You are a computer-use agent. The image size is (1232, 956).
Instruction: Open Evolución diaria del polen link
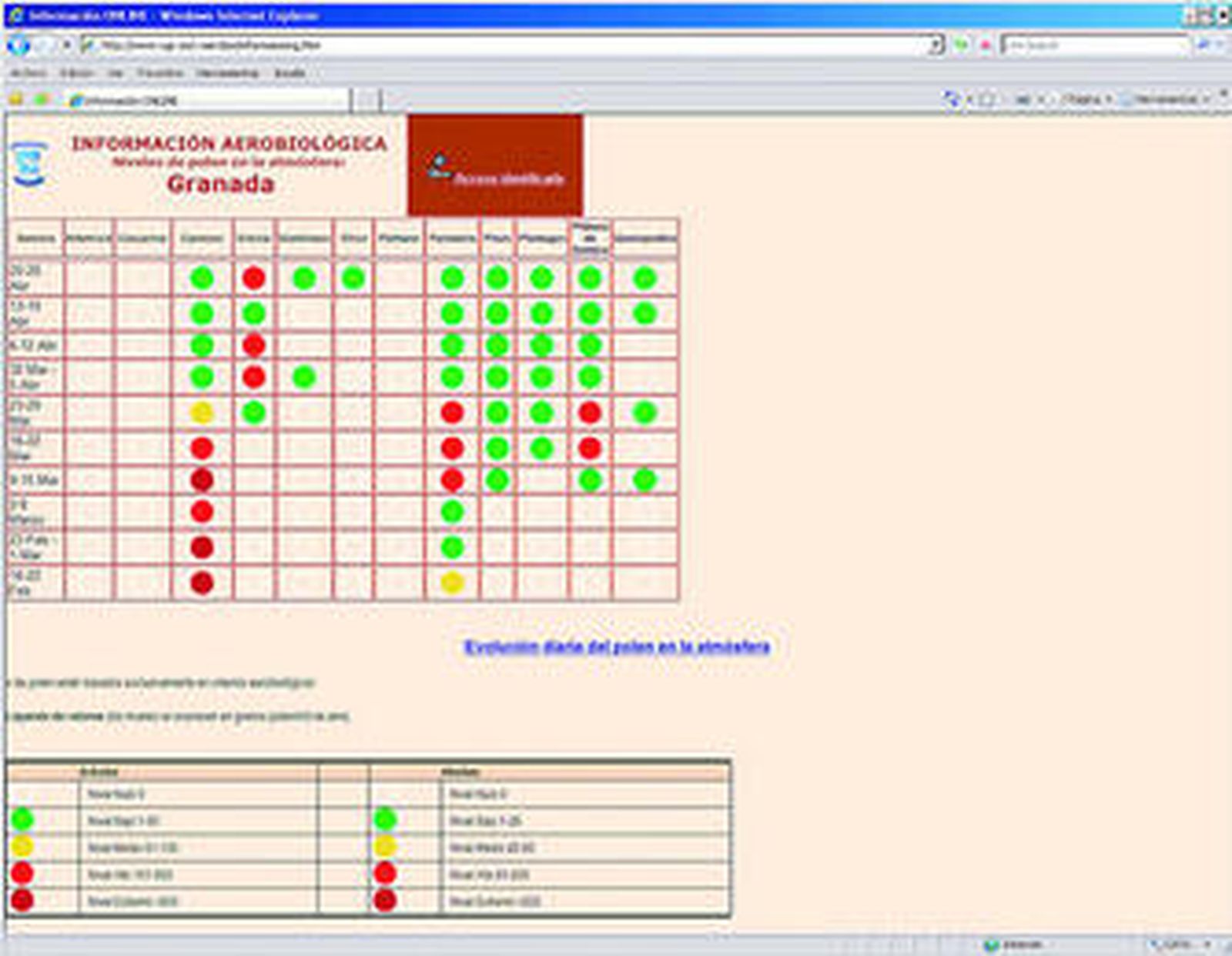[x=617, y=647]
